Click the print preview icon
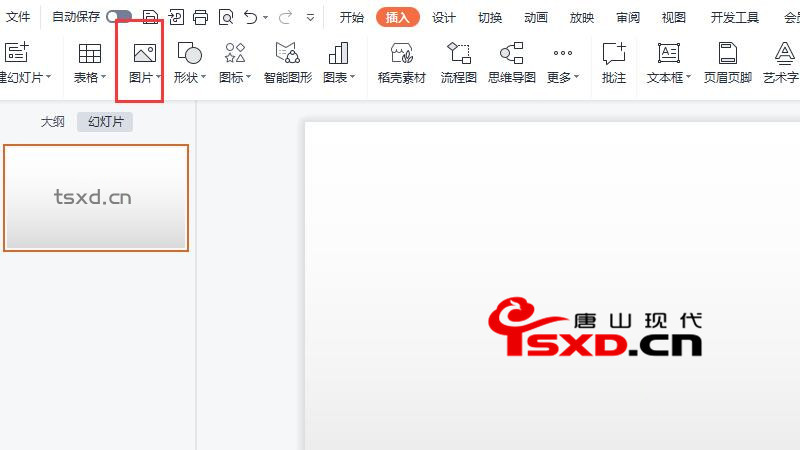 [x=226, y=17]
